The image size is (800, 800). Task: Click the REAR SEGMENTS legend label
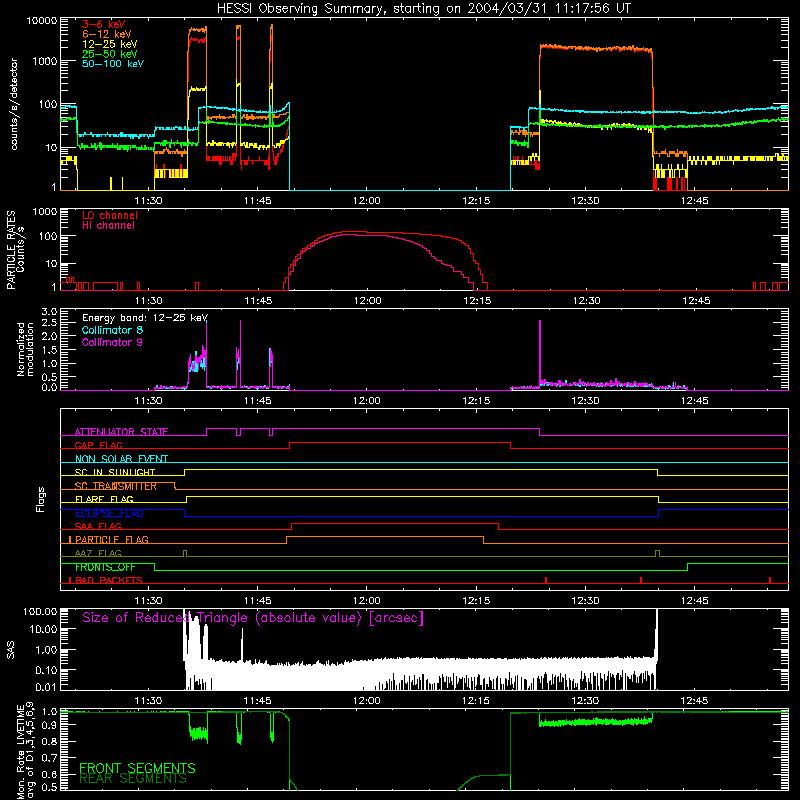pyautogui.click(x=133, y=779)
